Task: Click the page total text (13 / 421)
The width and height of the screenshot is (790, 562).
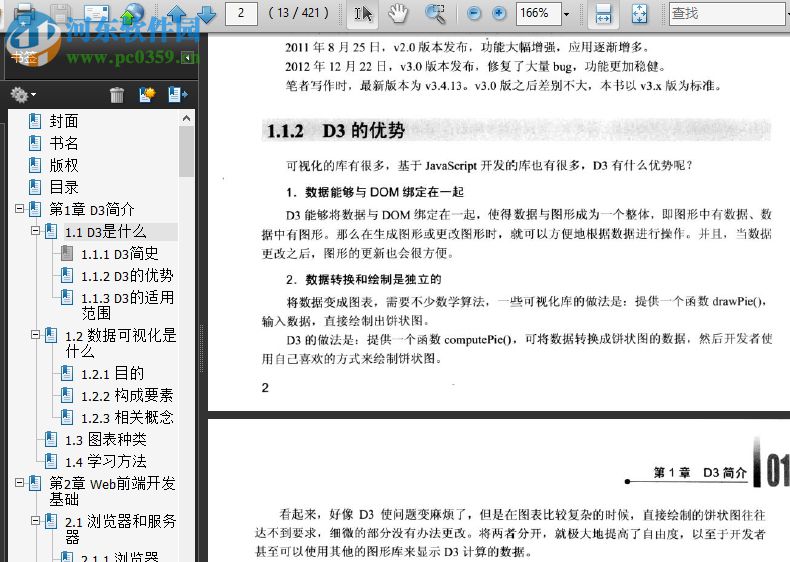Action: pyautogui.click(x=298, y=13)
